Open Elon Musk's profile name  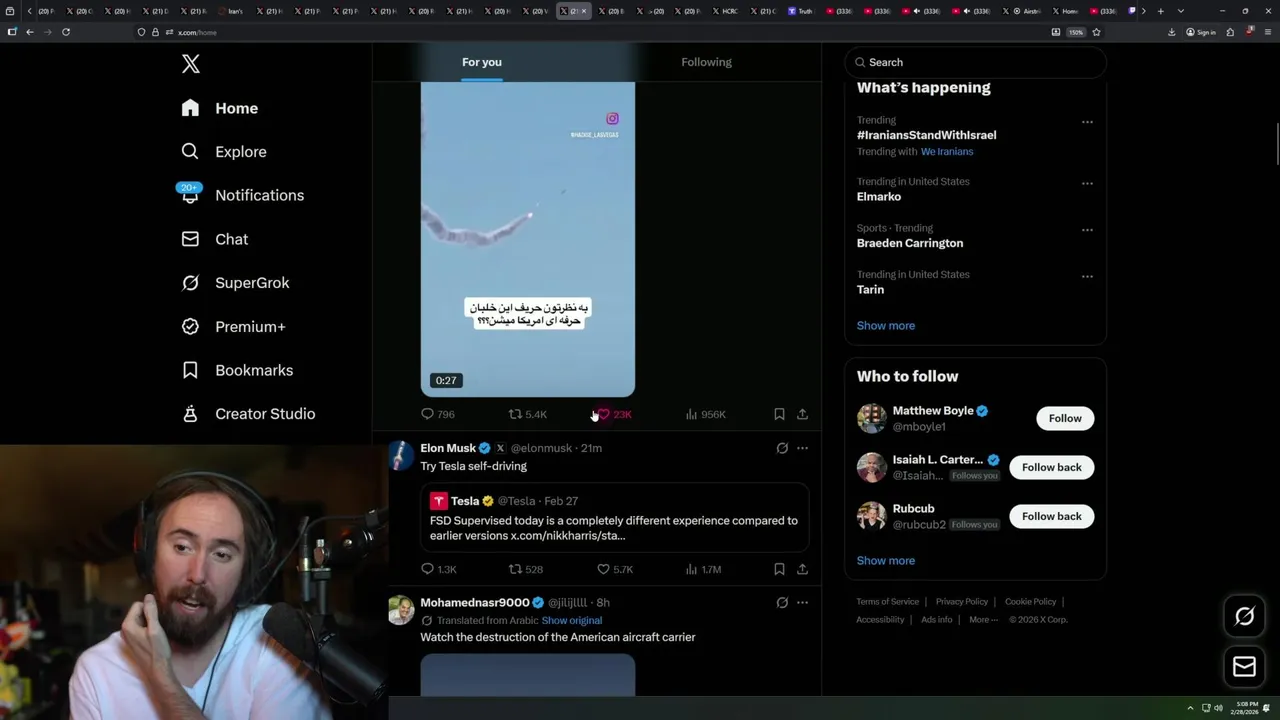pos(448,448)
